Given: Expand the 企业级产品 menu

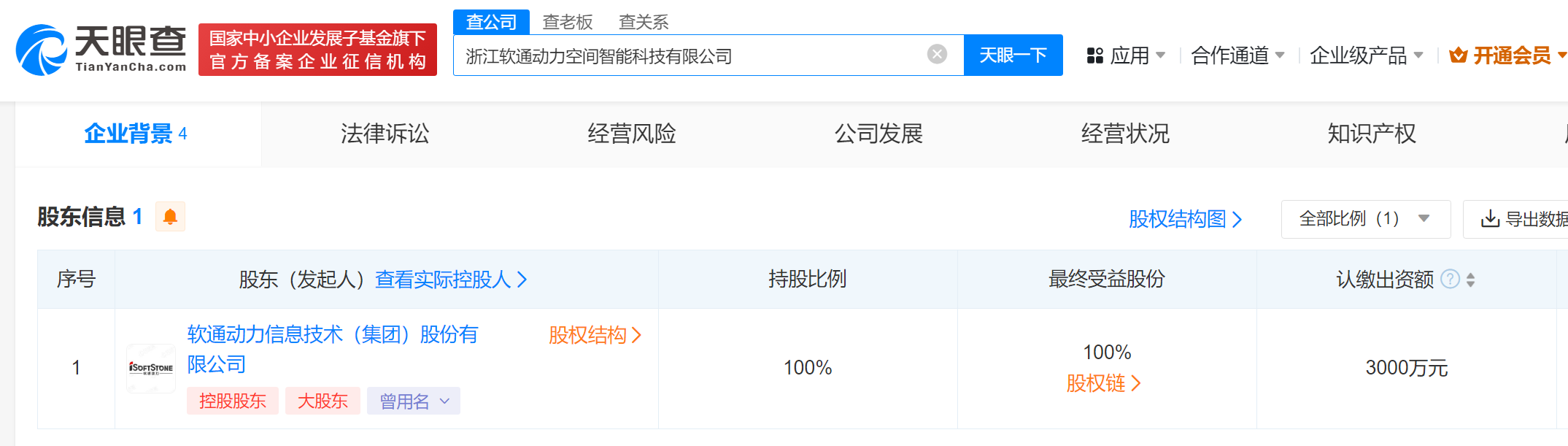Looking at the screenshot, I should pos(1366,55).
